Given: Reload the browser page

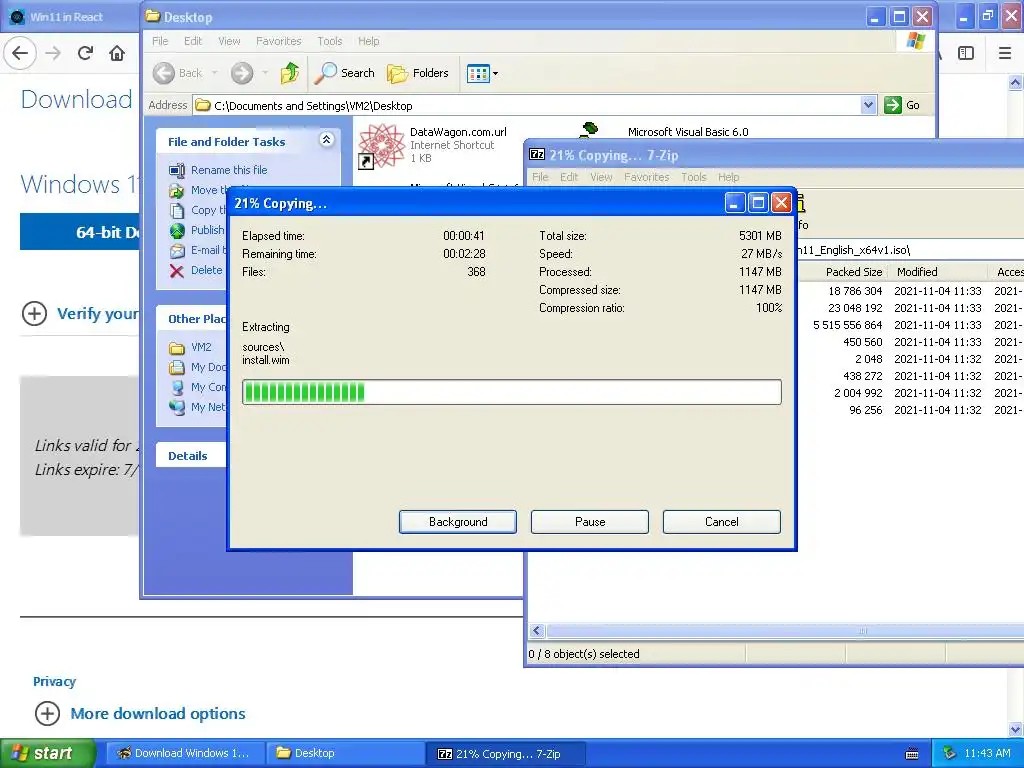Looking at the screenshot, I should (x=85, y=53).
